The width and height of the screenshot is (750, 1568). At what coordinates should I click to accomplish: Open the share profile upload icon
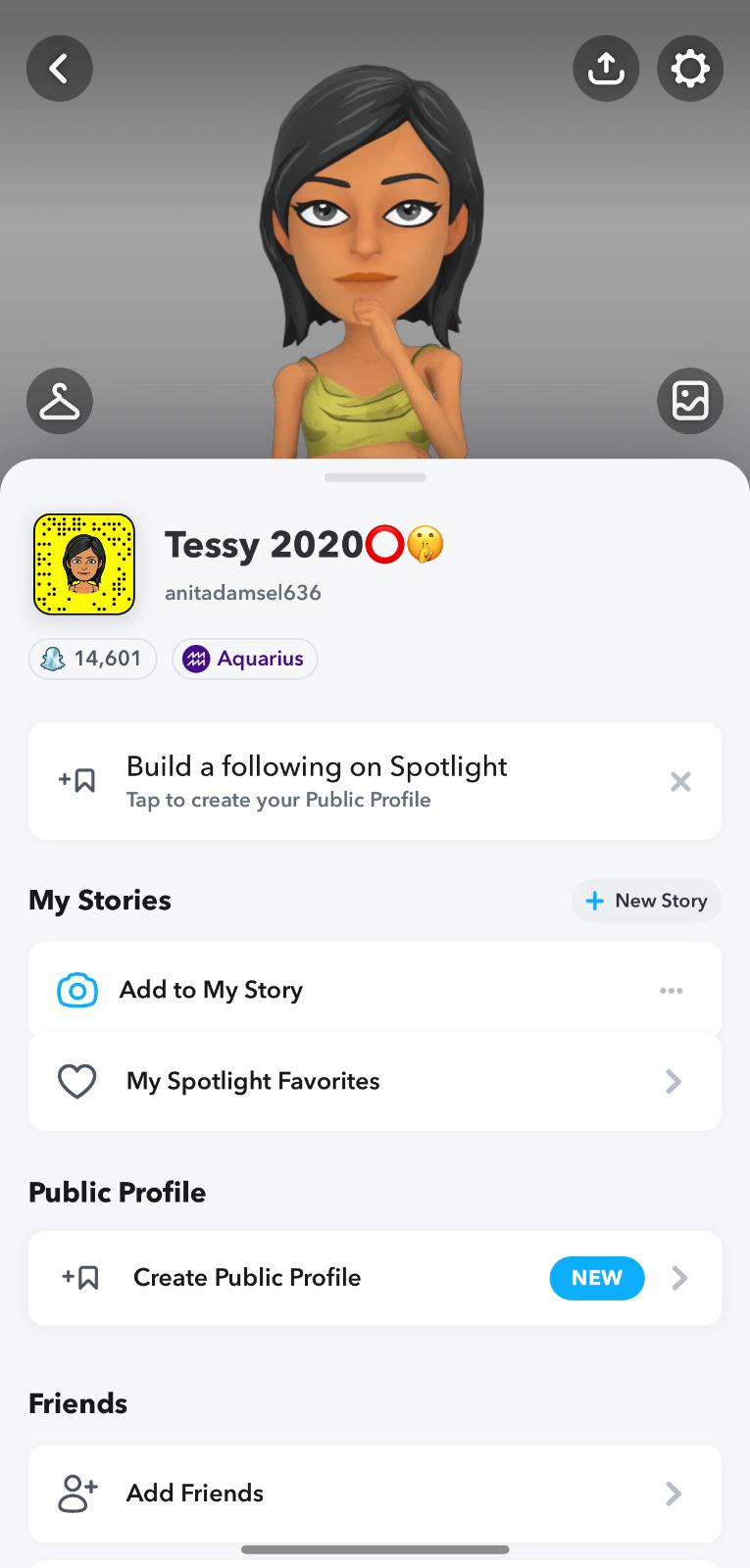coord(606,69)
